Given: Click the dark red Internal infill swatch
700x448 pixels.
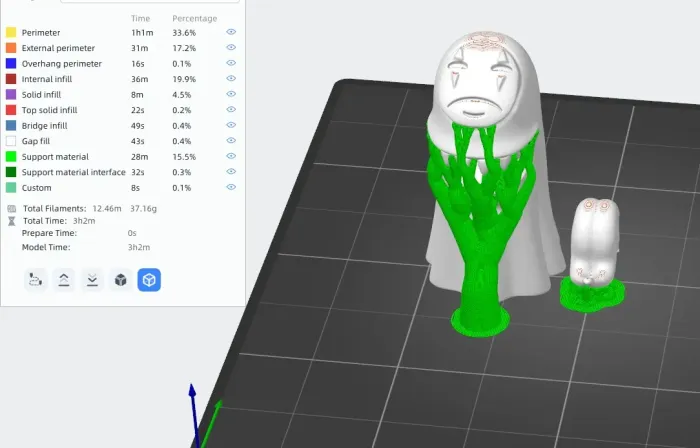Looking at the screenshot, I should (x=11, y=79).
